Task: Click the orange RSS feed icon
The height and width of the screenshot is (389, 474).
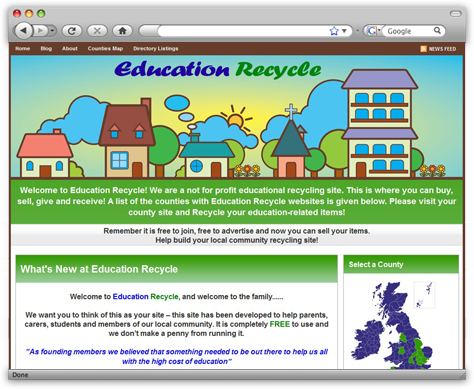Action: click(423, 49)
